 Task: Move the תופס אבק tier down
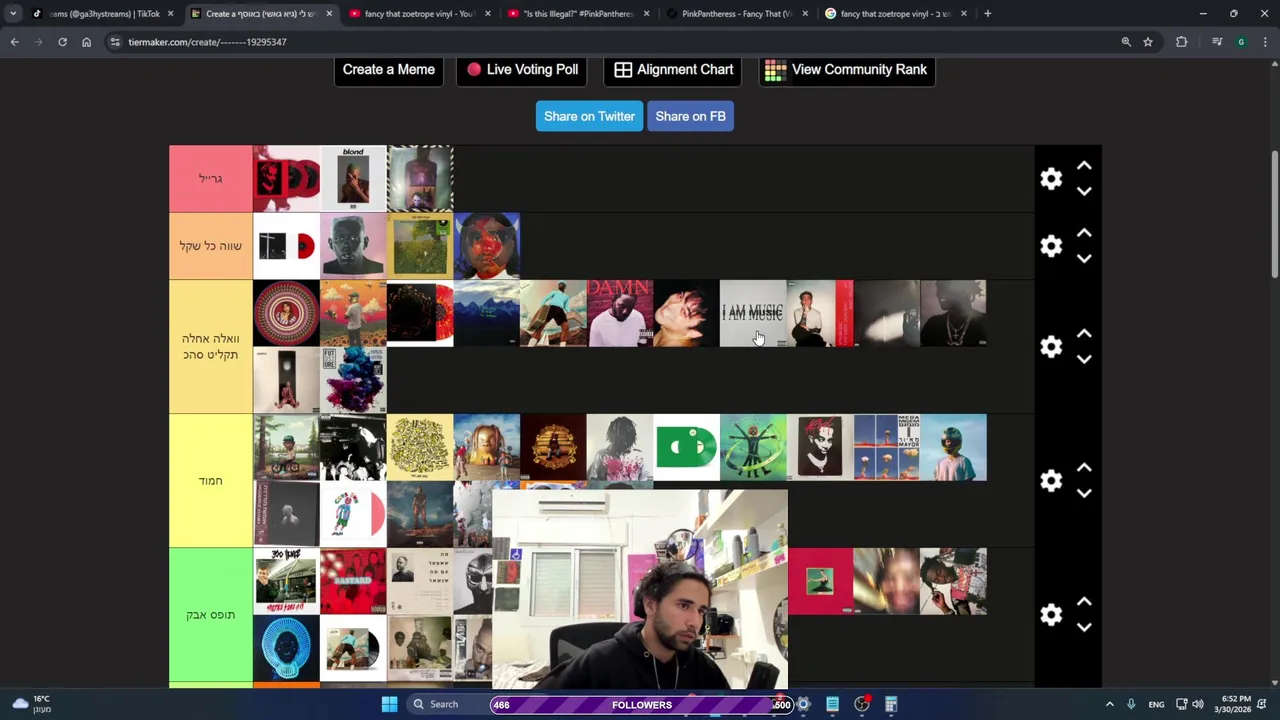click(x=1084, y=627)
